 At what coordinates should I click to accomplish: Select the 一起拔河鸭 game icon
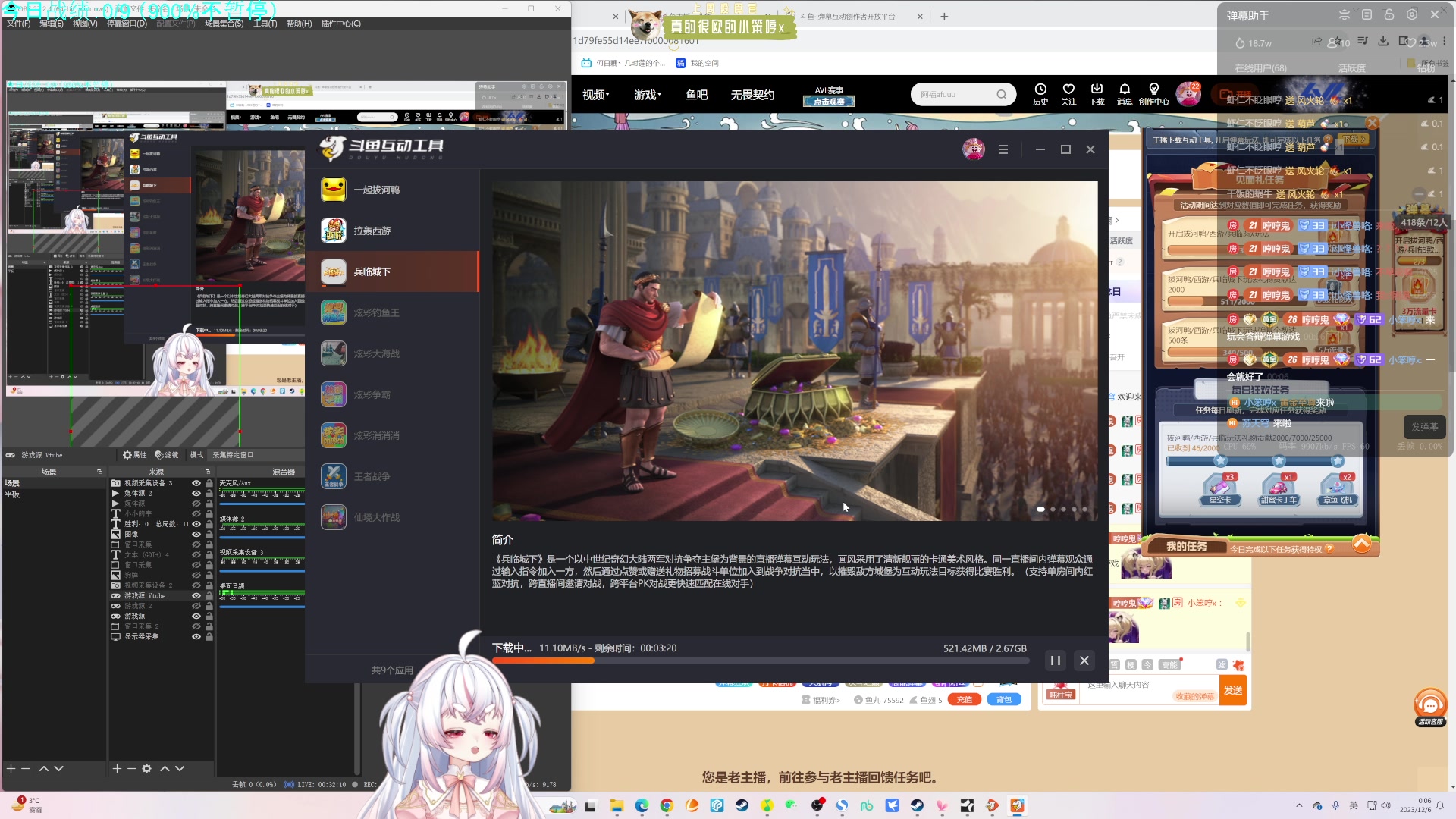pos(334,190)
